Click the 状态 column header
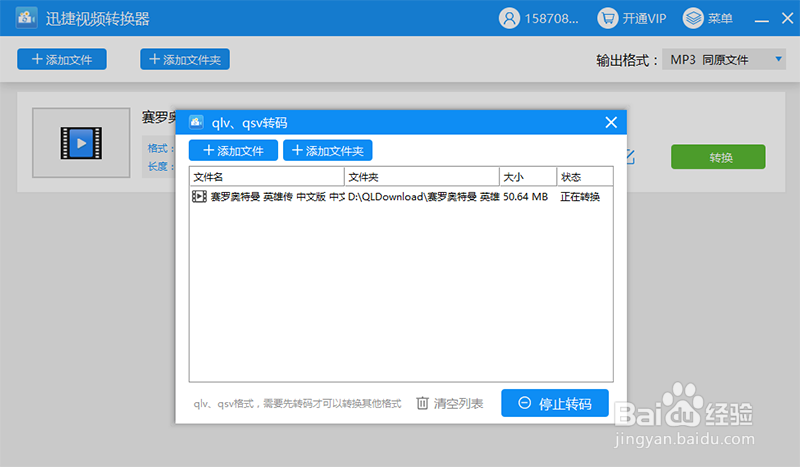Viewport: 800px width, 467px height. [x=585, y=177]
